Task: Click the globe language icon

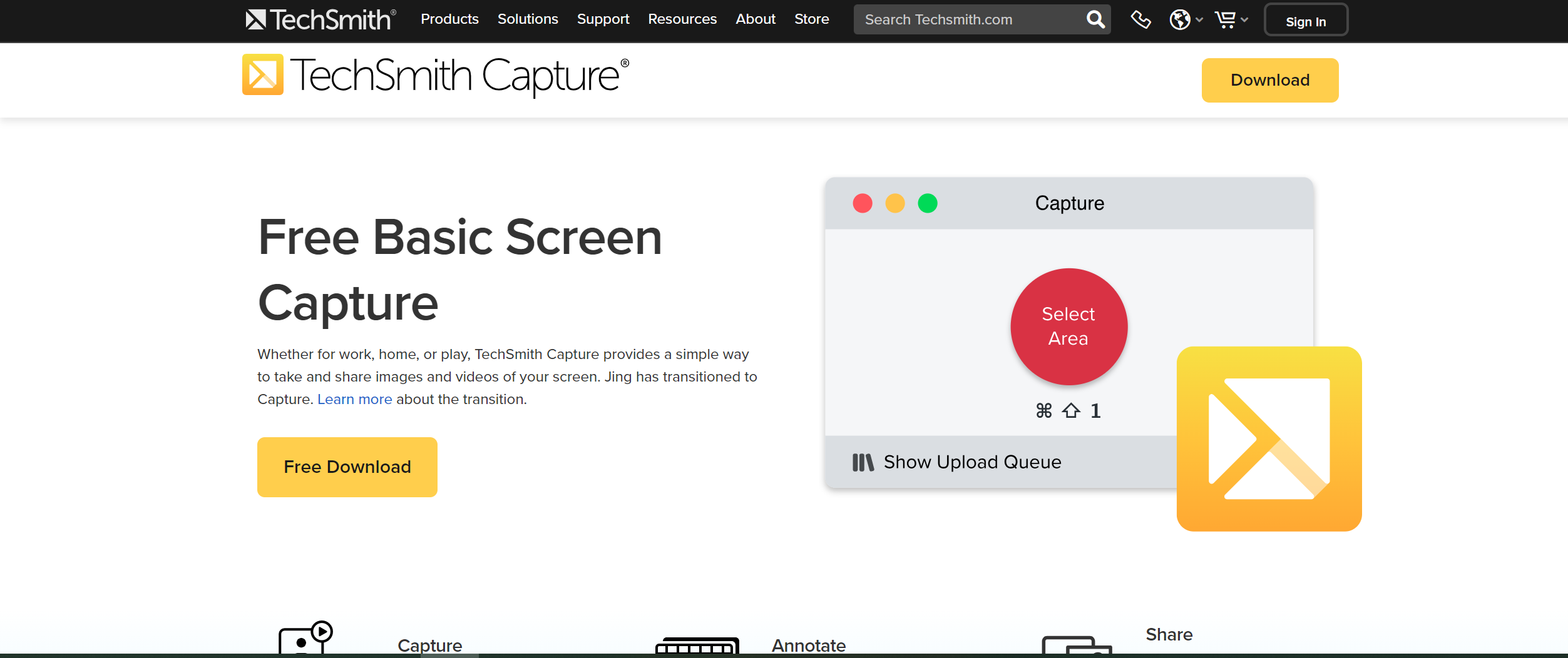Action: click(x=1180, y=20)
